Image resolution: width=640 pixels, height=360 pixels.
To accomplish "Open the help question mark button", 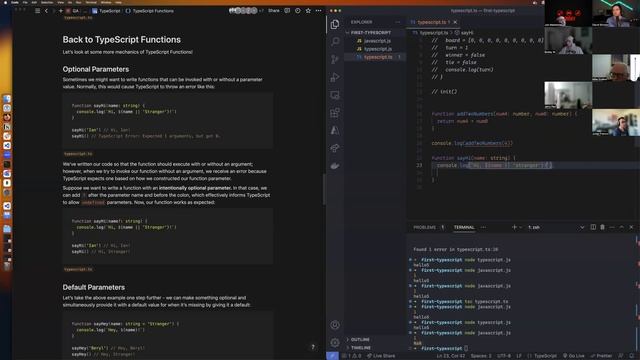I will click(x=313, y=347).
